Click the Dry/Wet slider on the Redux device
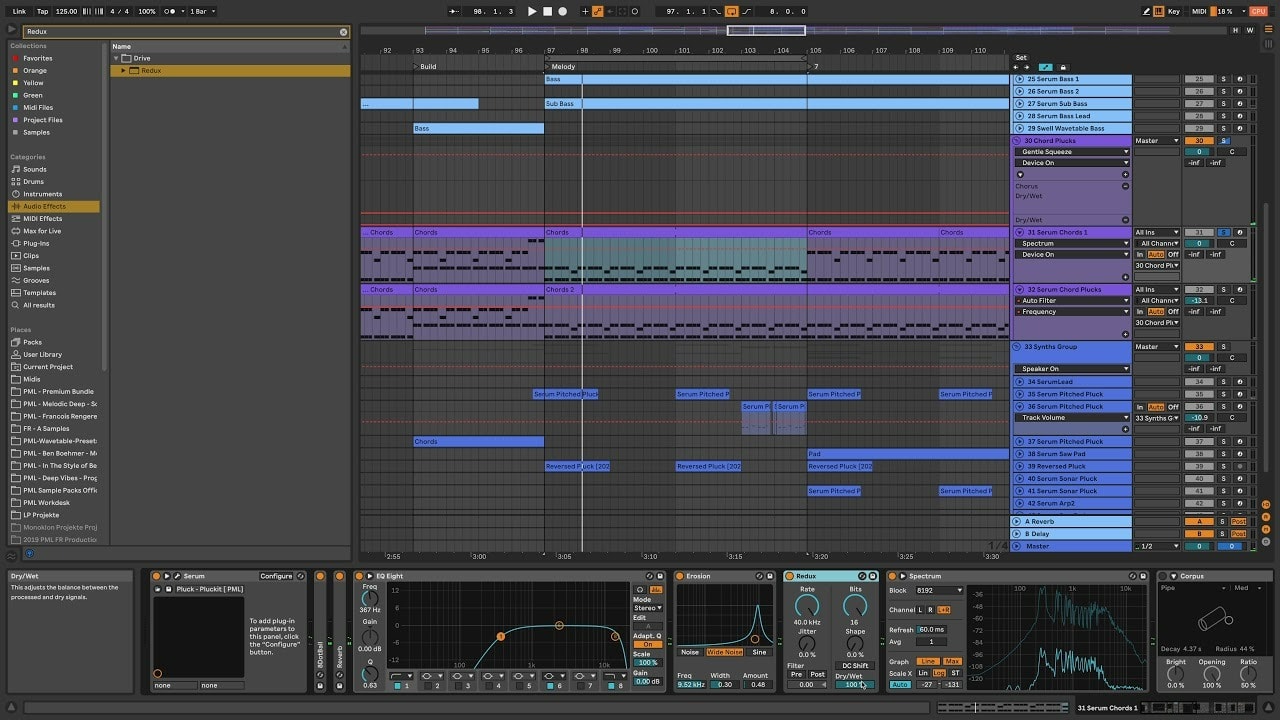 tap(853, 685)
